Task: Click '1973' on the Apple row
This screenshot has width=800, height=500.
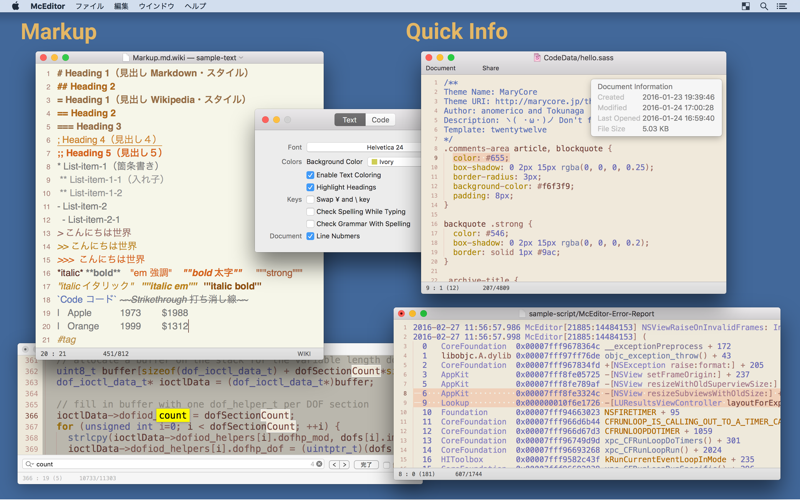Action: tap(130, 313)
